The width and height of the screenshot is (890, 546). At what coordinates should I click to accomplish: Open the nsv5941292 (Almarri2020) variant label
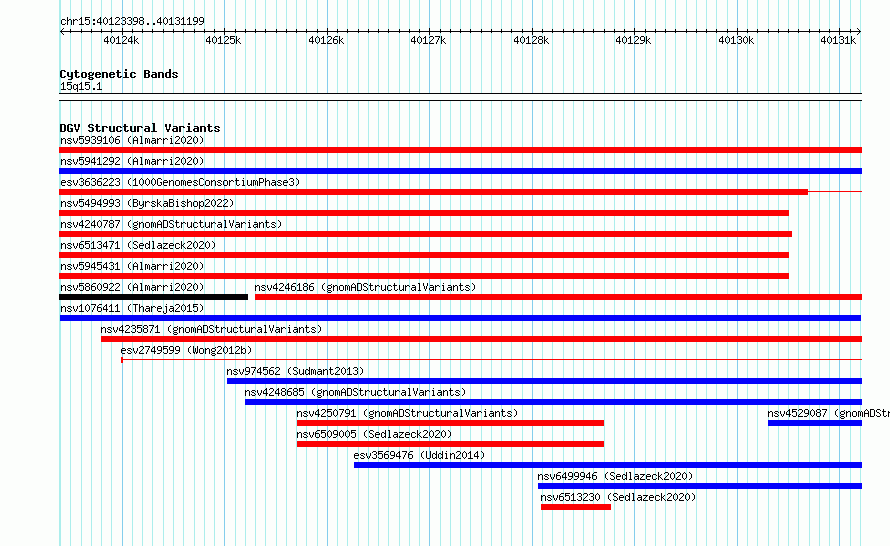click(132, 161)
